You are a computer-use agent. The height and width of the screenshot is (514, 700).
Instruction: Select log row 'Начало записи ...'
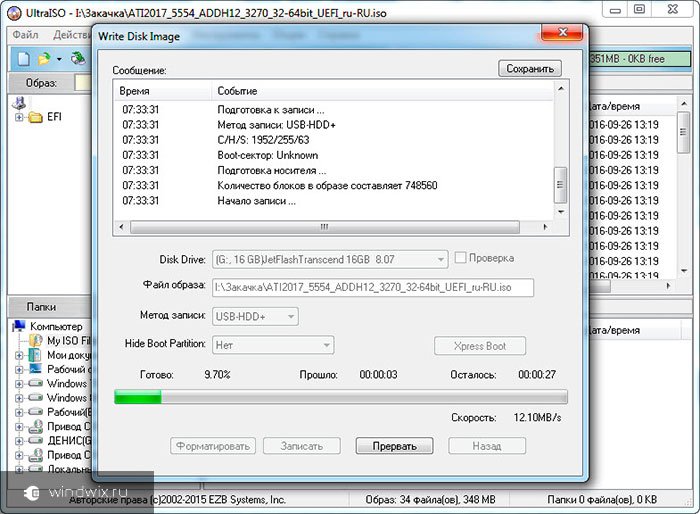coord(333,201)
